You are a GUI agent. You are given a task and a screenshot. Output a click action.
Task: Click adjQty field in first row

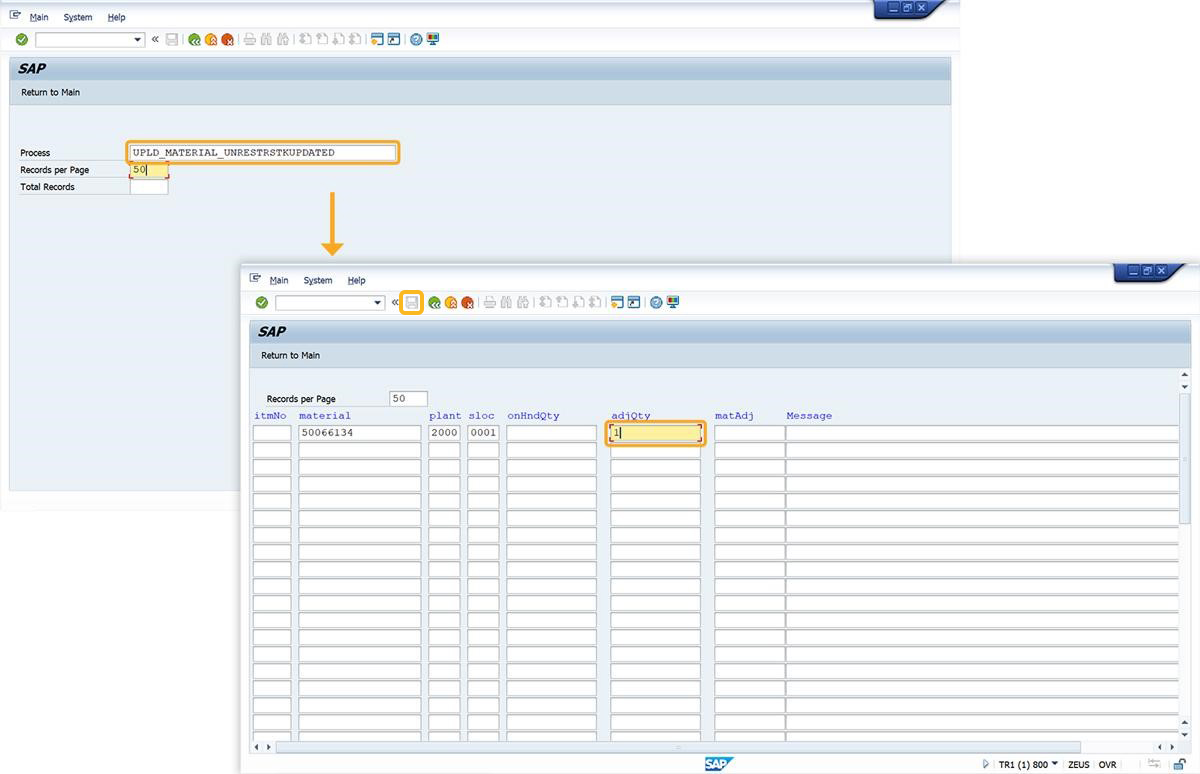point(656,433)
